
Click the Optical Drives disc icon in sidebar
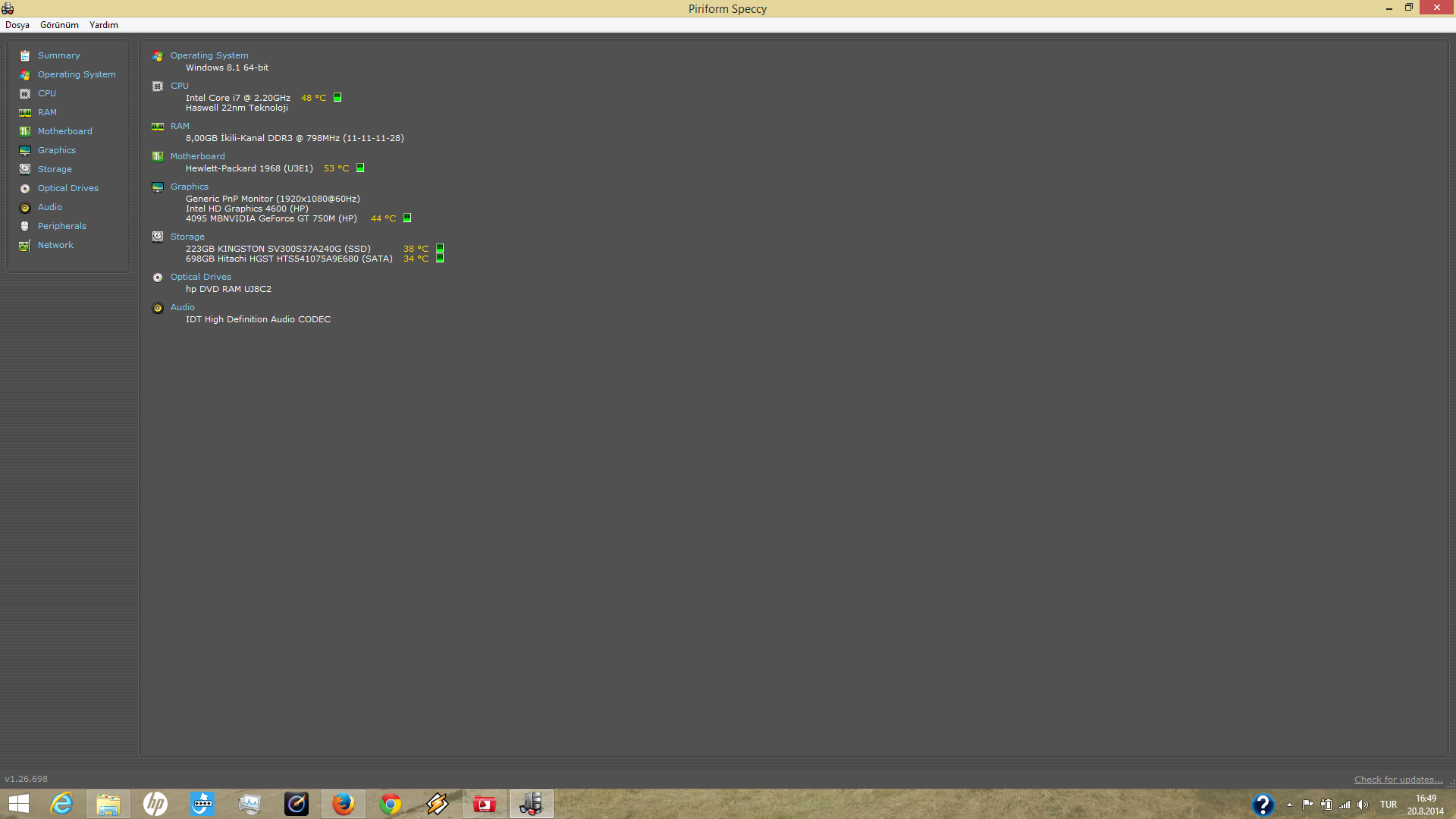(x=25, y=188)
